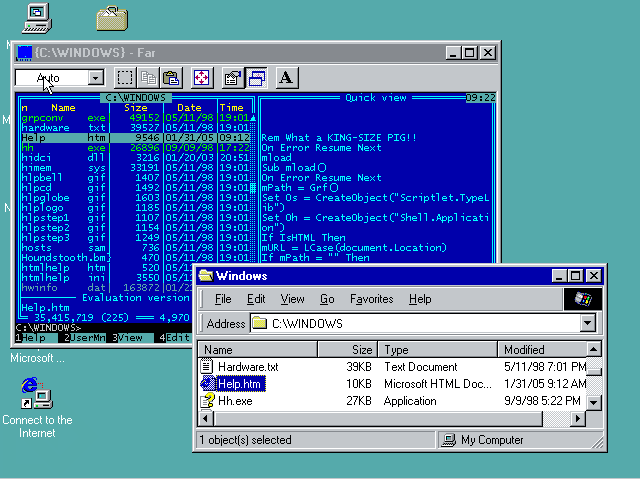Click Far panel Date column header
The height and width of the screenshot is (480, 640).
(189, 108)
